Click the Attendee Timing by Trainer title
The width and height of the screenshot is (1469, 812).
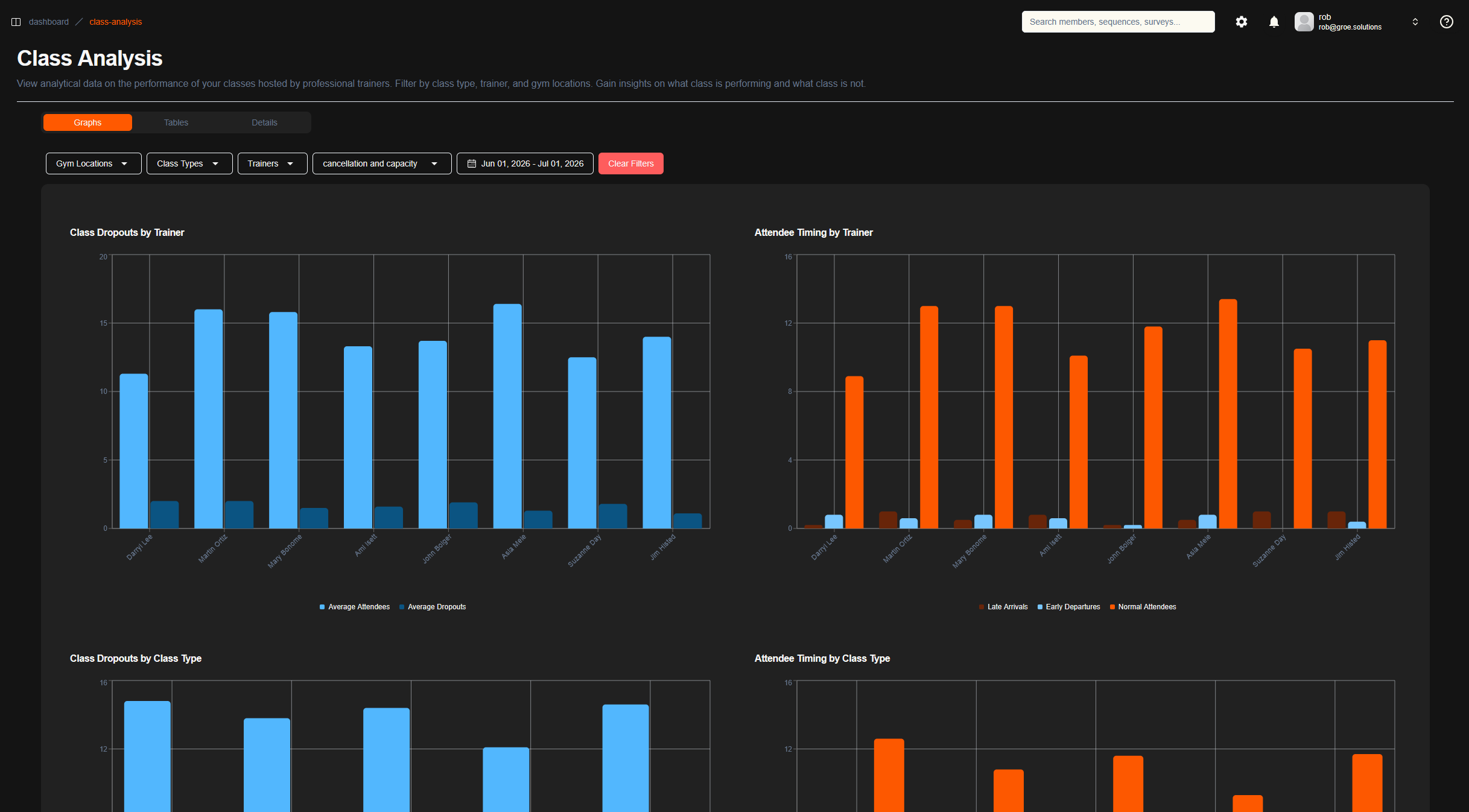coord(813,232)
